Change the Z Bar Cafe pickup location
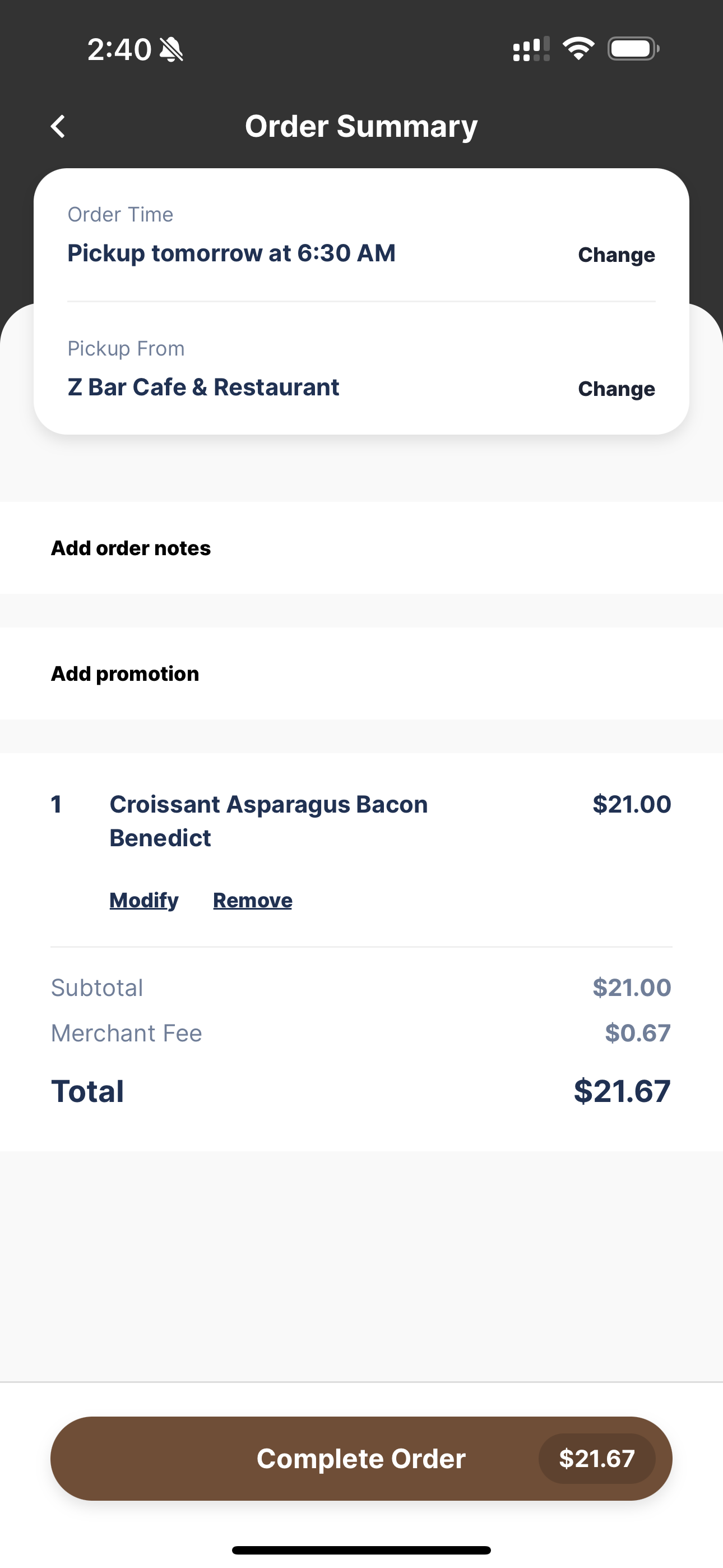 (617, 389)
